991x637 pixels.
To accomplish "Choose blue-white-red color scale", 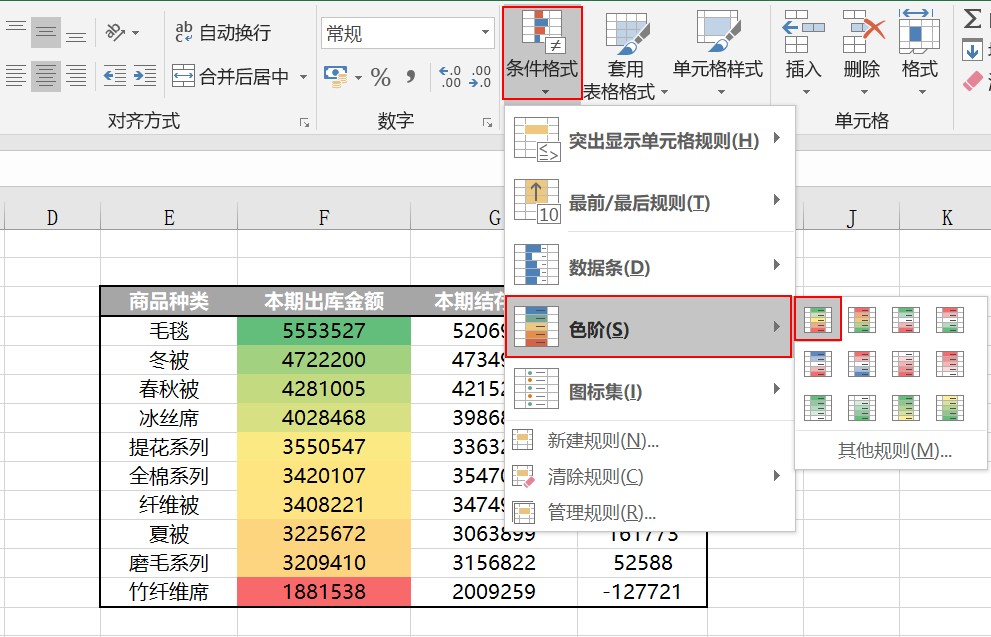I will (818, 363).
